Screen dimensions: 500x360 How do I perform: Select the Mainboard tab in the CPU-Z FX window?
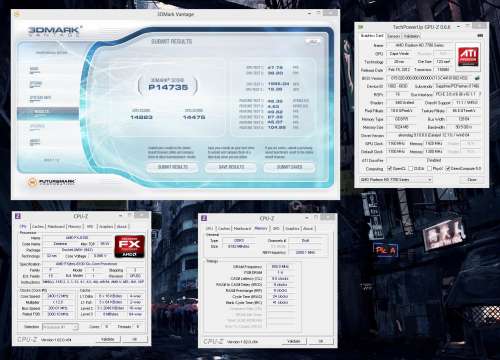pyautogui.click(x=56, y=227)
